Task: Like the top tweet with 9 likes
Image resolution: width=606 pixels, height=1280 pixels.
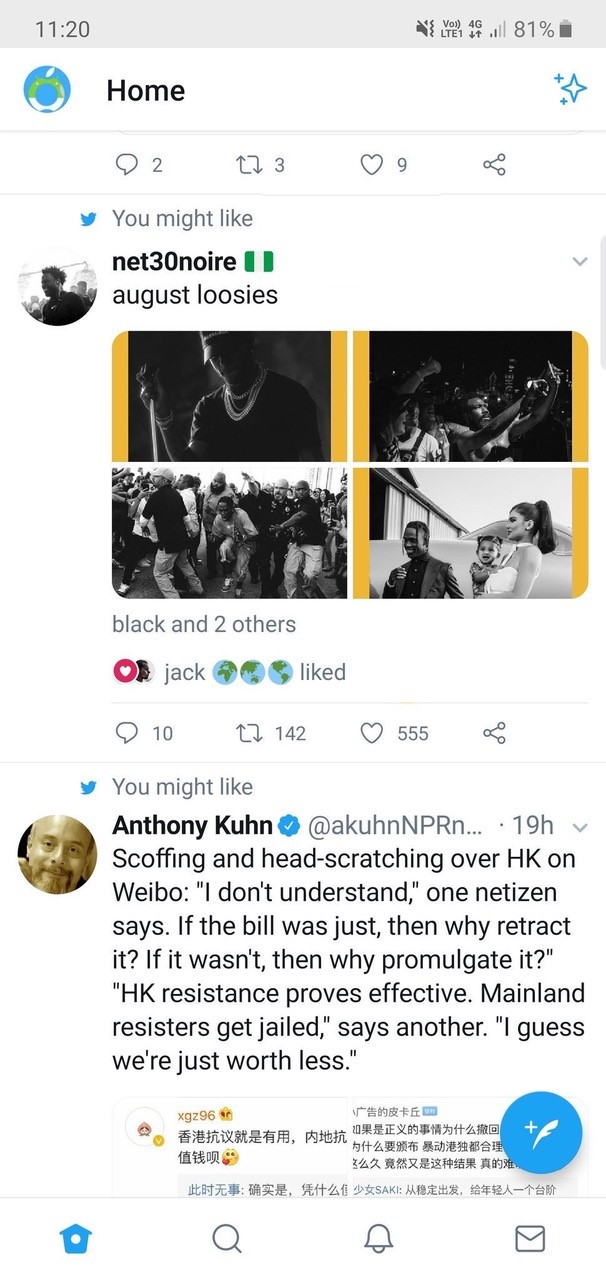Action: click(x=372, y=164)
